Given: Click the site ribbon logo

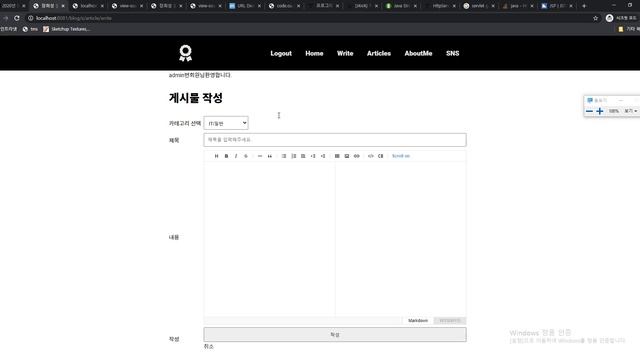Looking at the screenshot, I should pos(185,53).
